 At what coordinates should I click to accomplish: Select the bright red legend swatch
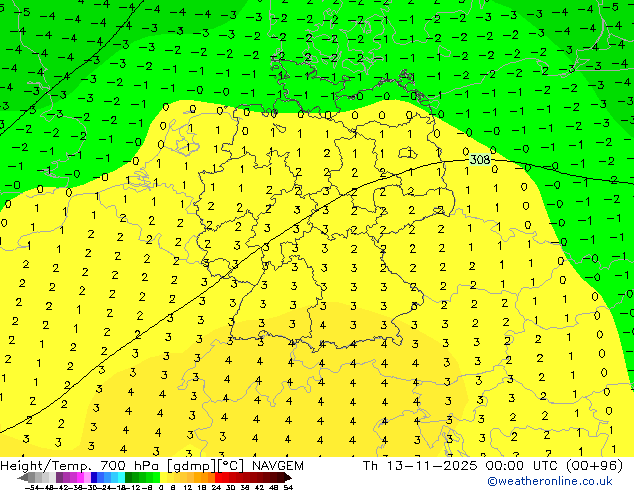click(x=218, y=477)
